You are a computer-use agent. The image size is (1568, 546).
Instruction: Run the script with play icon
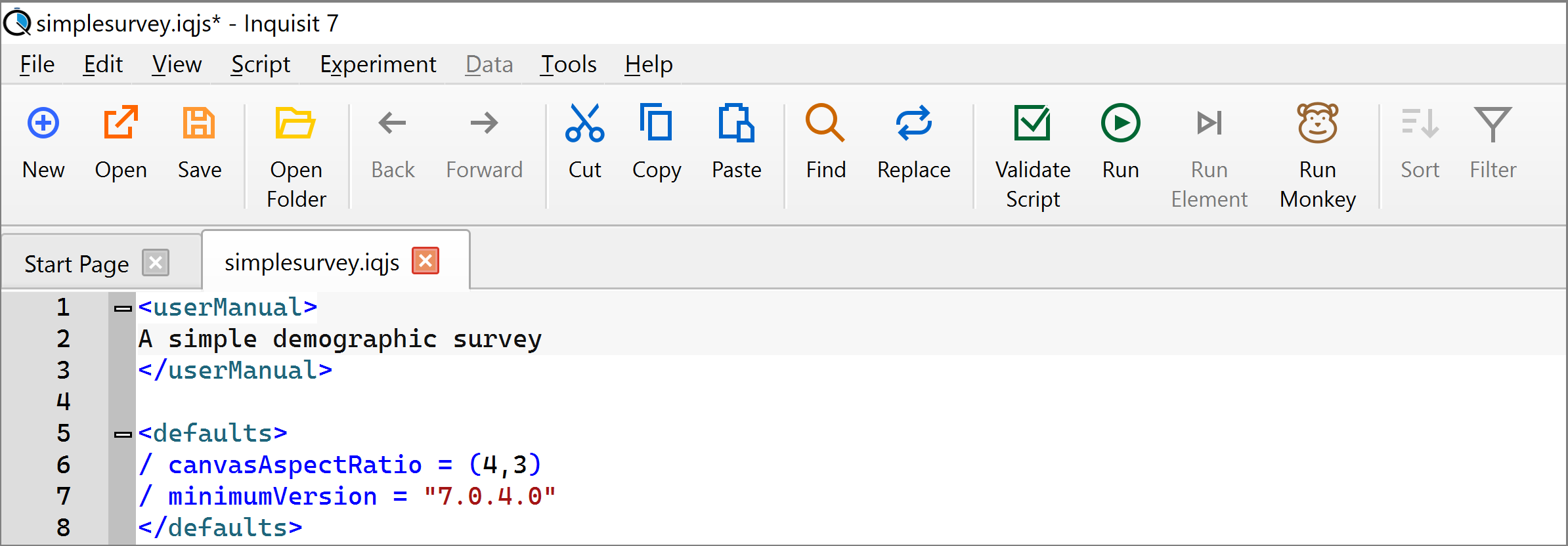(1120, 123)
